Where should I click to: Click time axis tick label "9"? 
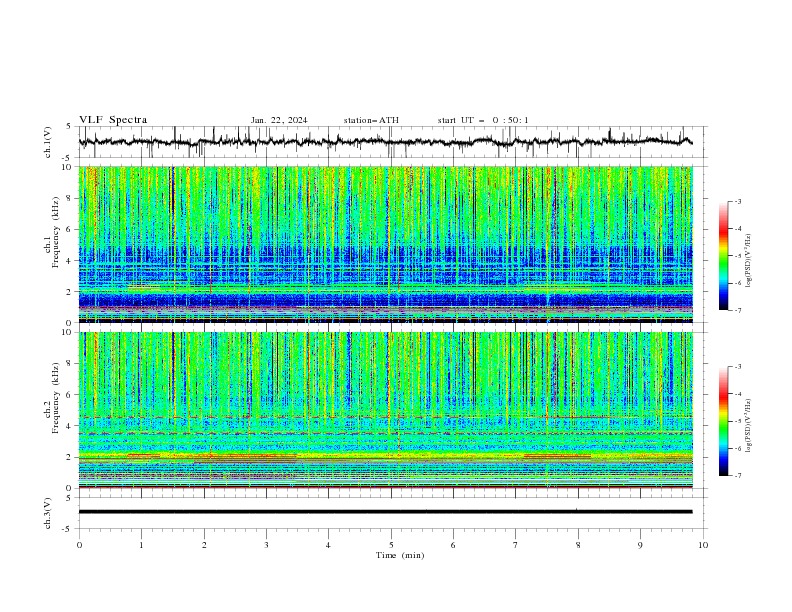(640, 545)
